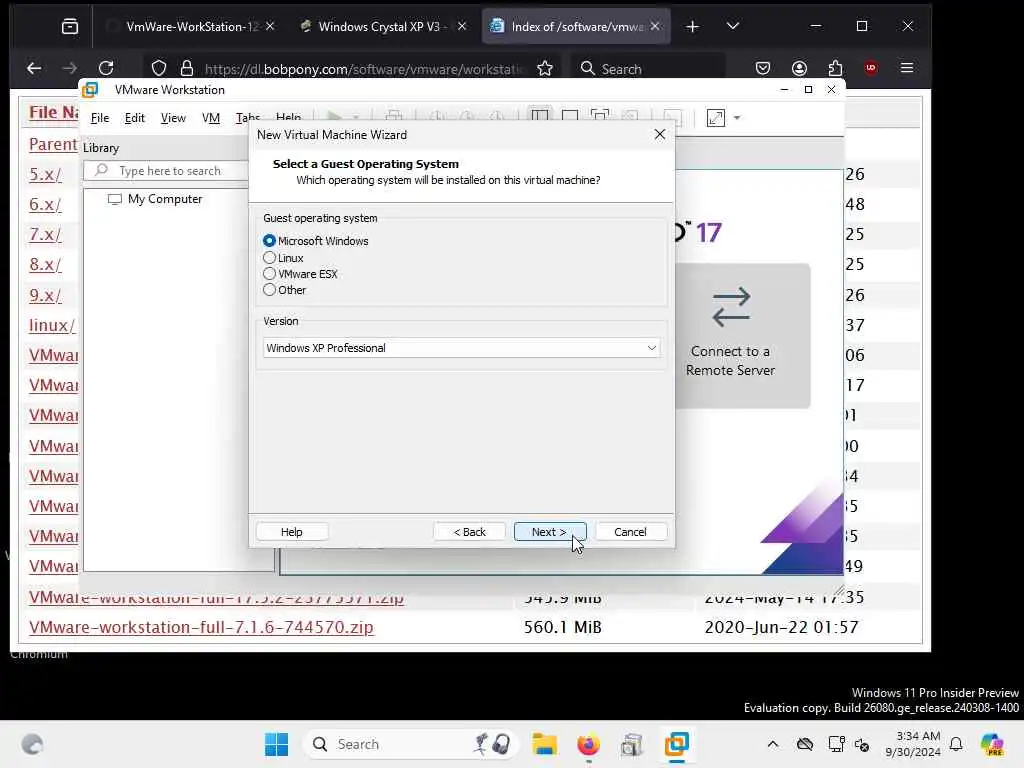Download VMware-workstation-full-7.1.6-744570.zip
1024x768 pixels.
(x=201, y=627)
